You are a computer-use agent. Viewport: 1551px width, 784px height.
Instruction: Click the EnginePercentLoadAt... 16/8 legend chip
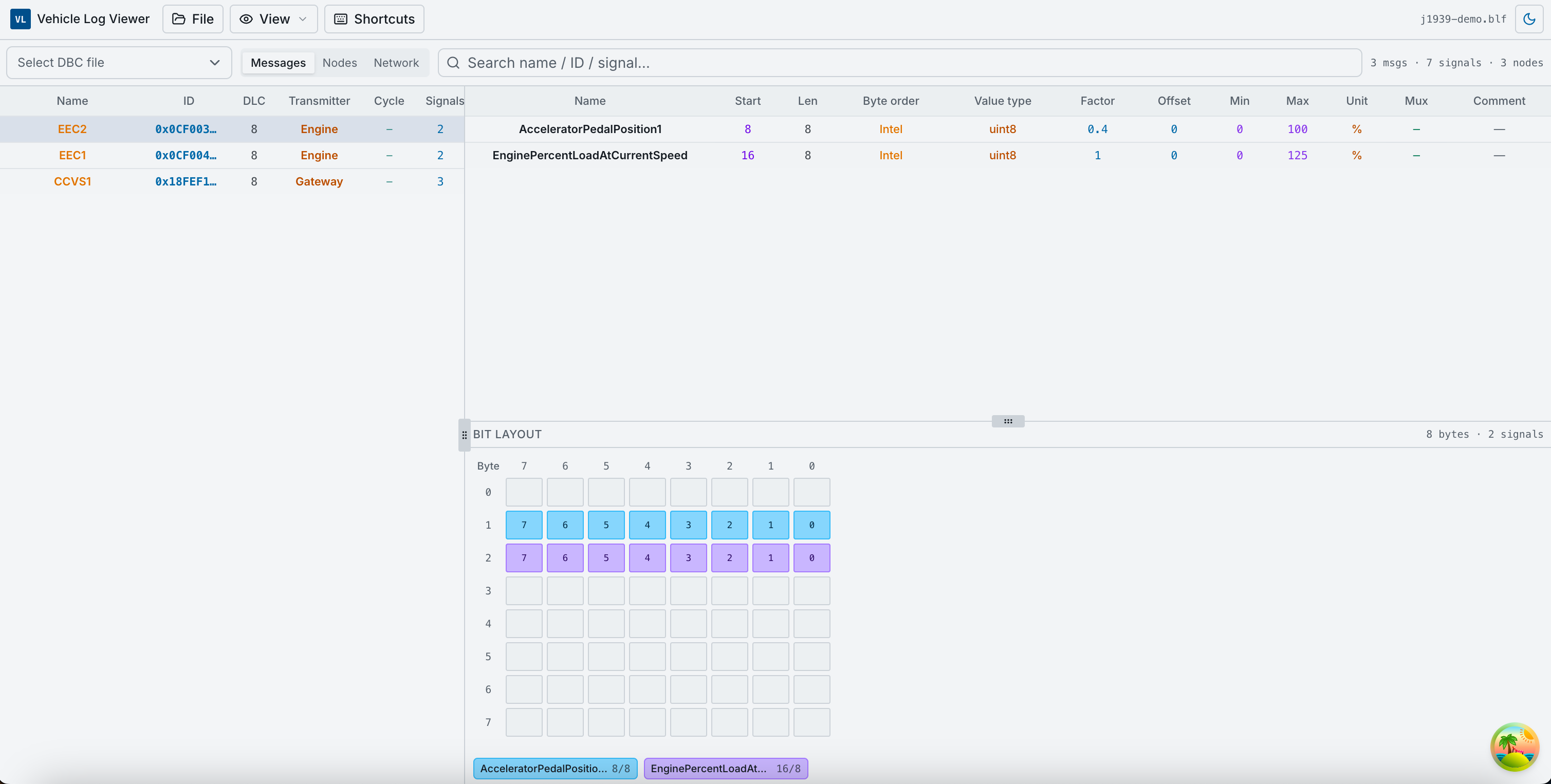(726, 769)
